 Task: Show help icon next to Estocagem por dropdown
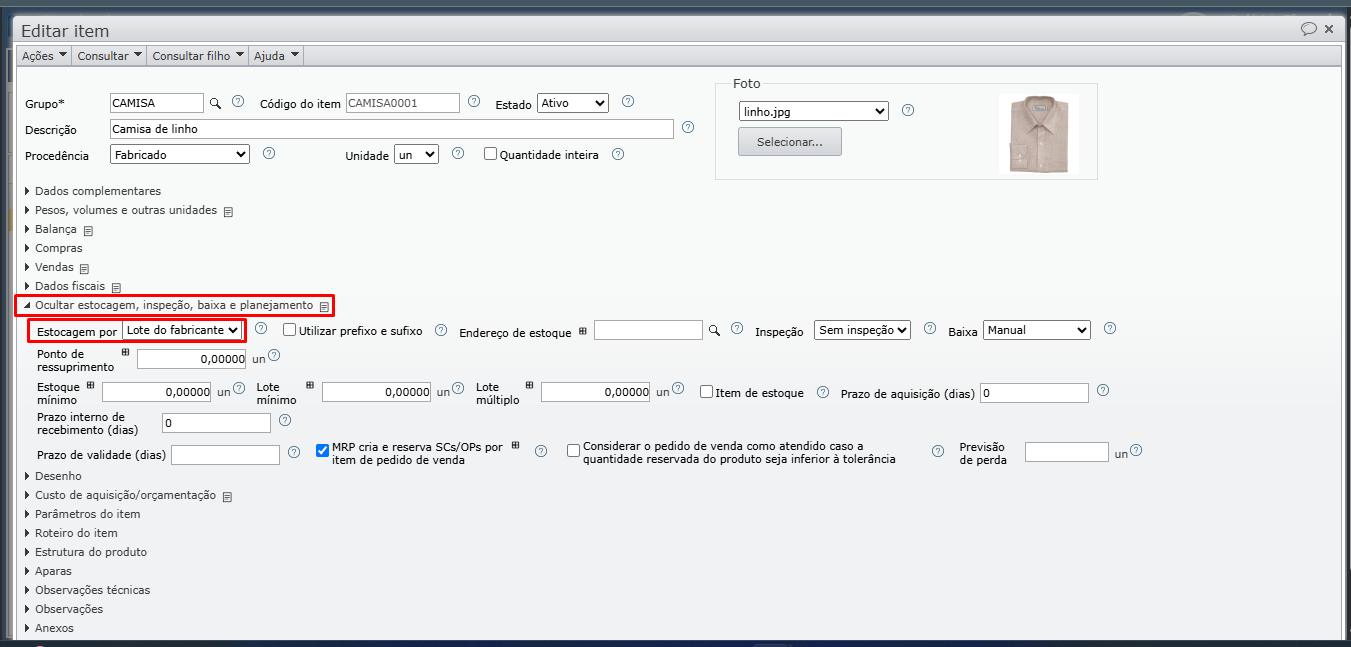pyautogui.click(x=261, y=328)
